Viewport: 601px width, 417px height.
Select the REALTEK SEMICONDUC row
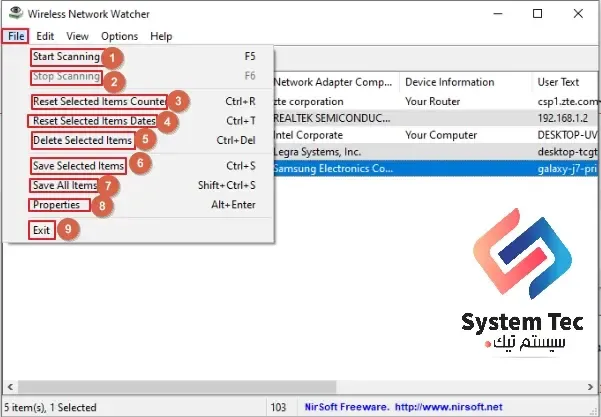(436, 118)
